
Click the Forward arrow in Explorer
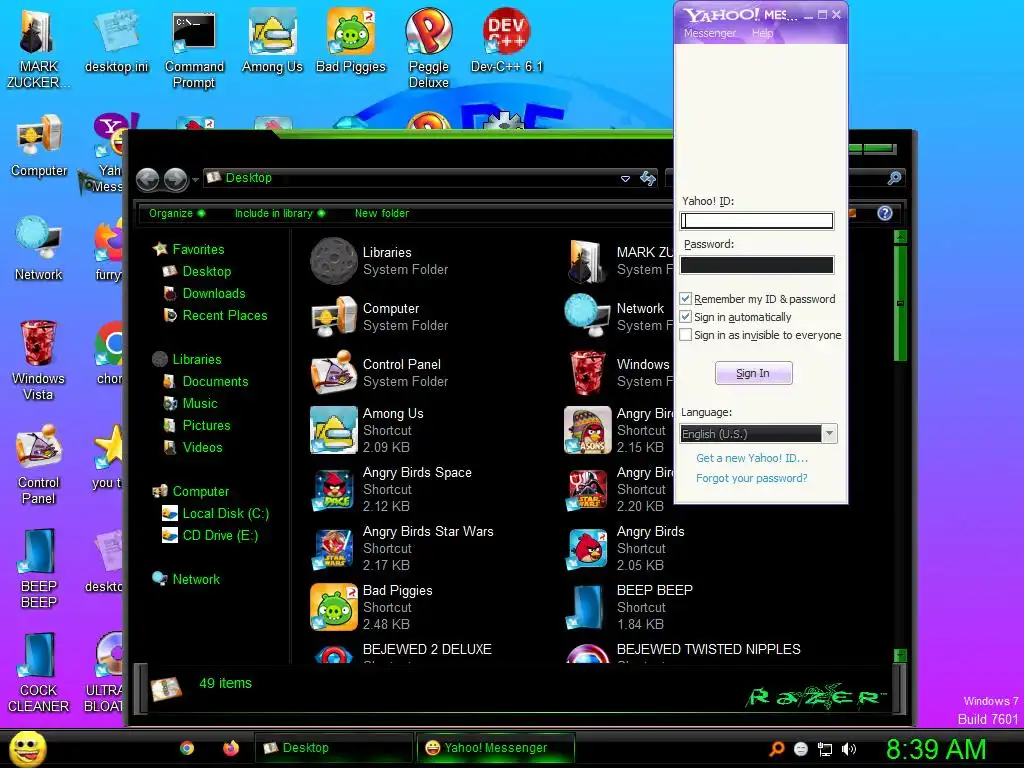coord(176,179)
